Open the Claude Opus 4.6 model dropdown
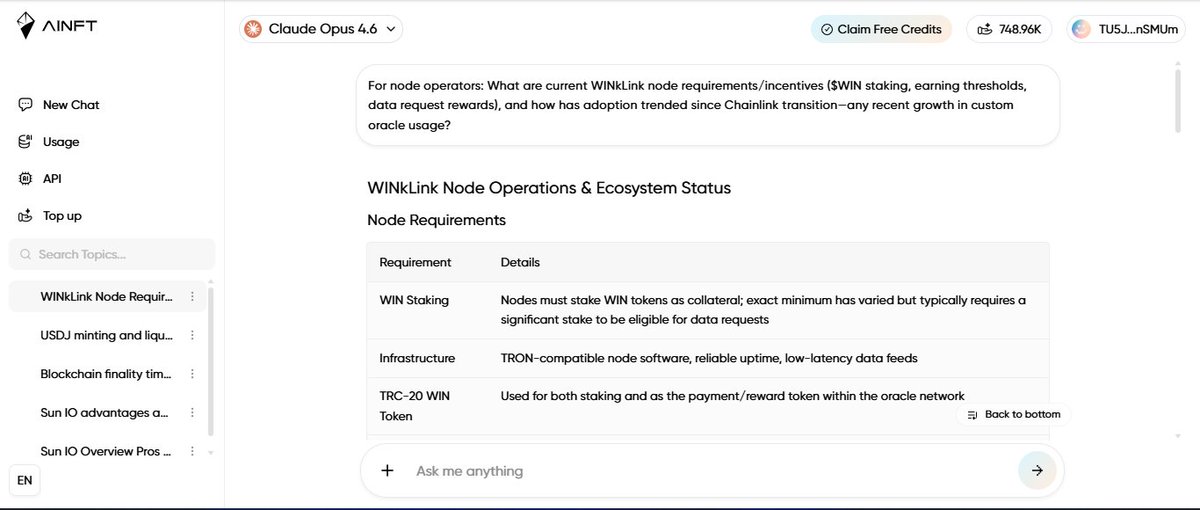Screen dimensions: 1200x510 tap(322, 29)
